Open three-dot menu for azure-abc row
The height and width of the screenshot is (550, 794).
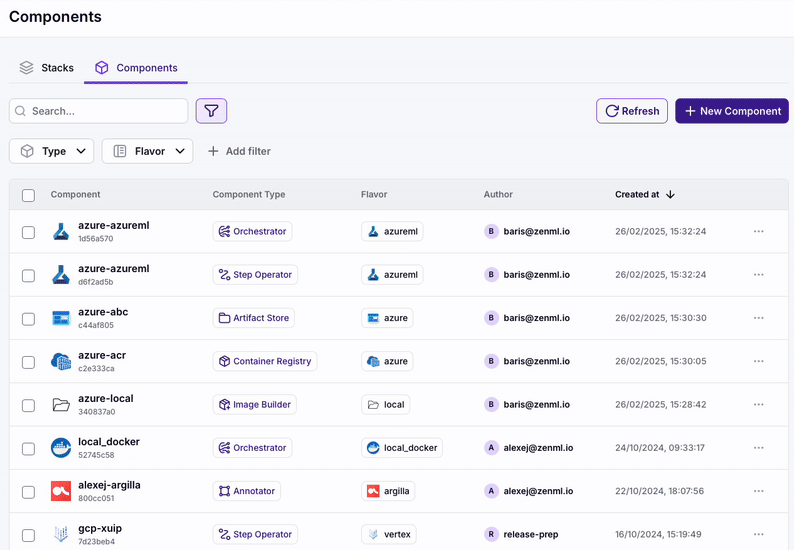758,318
